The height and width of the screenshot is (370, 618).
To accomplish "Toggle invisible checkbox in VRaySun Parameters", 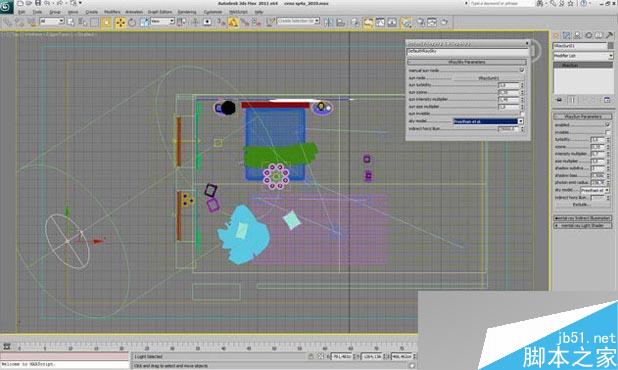I will pos(607,132).
